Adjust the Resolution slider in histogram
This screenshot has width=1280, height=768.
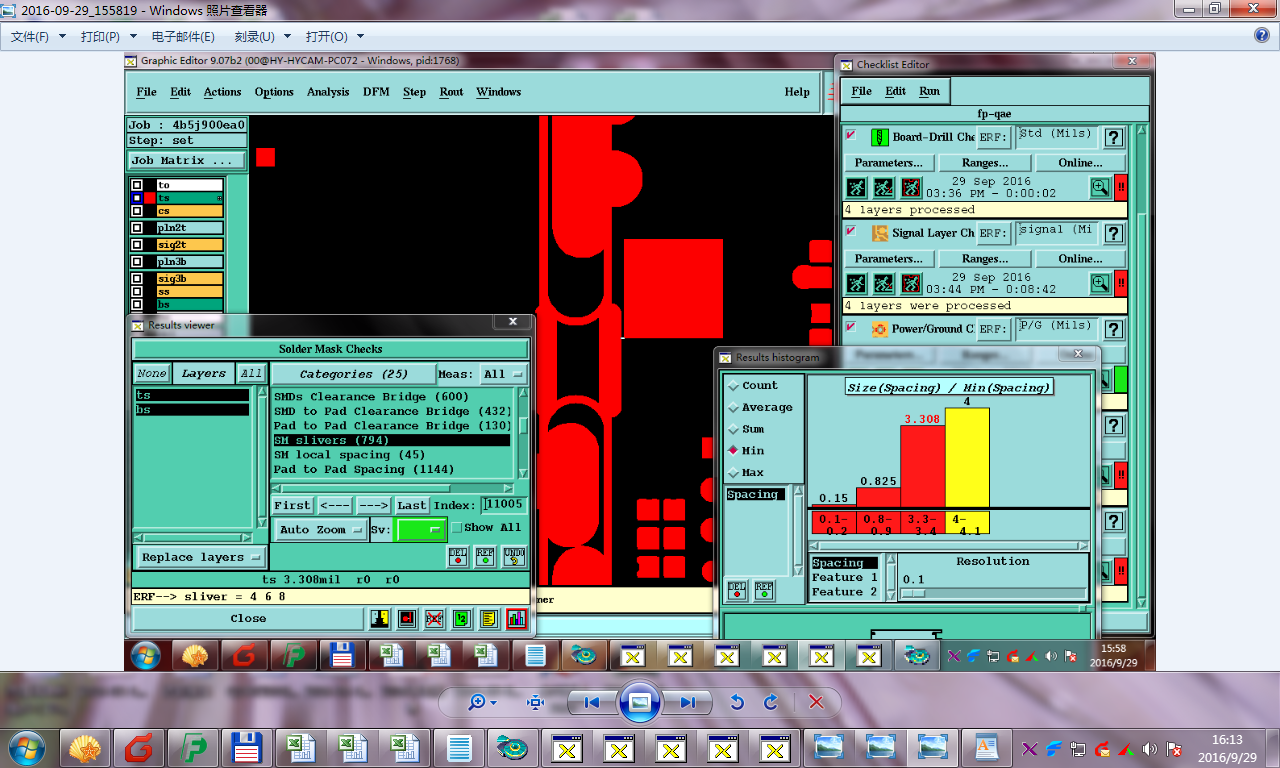tap(914, 594)
